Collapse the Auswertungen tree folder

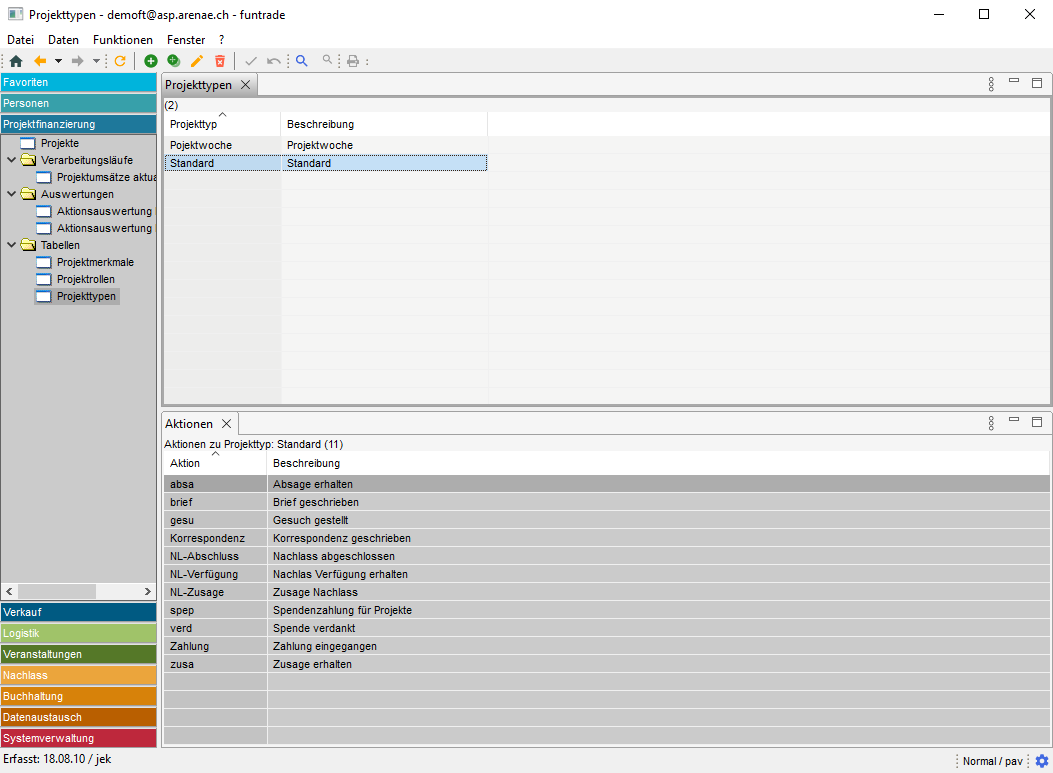(12, 194)
